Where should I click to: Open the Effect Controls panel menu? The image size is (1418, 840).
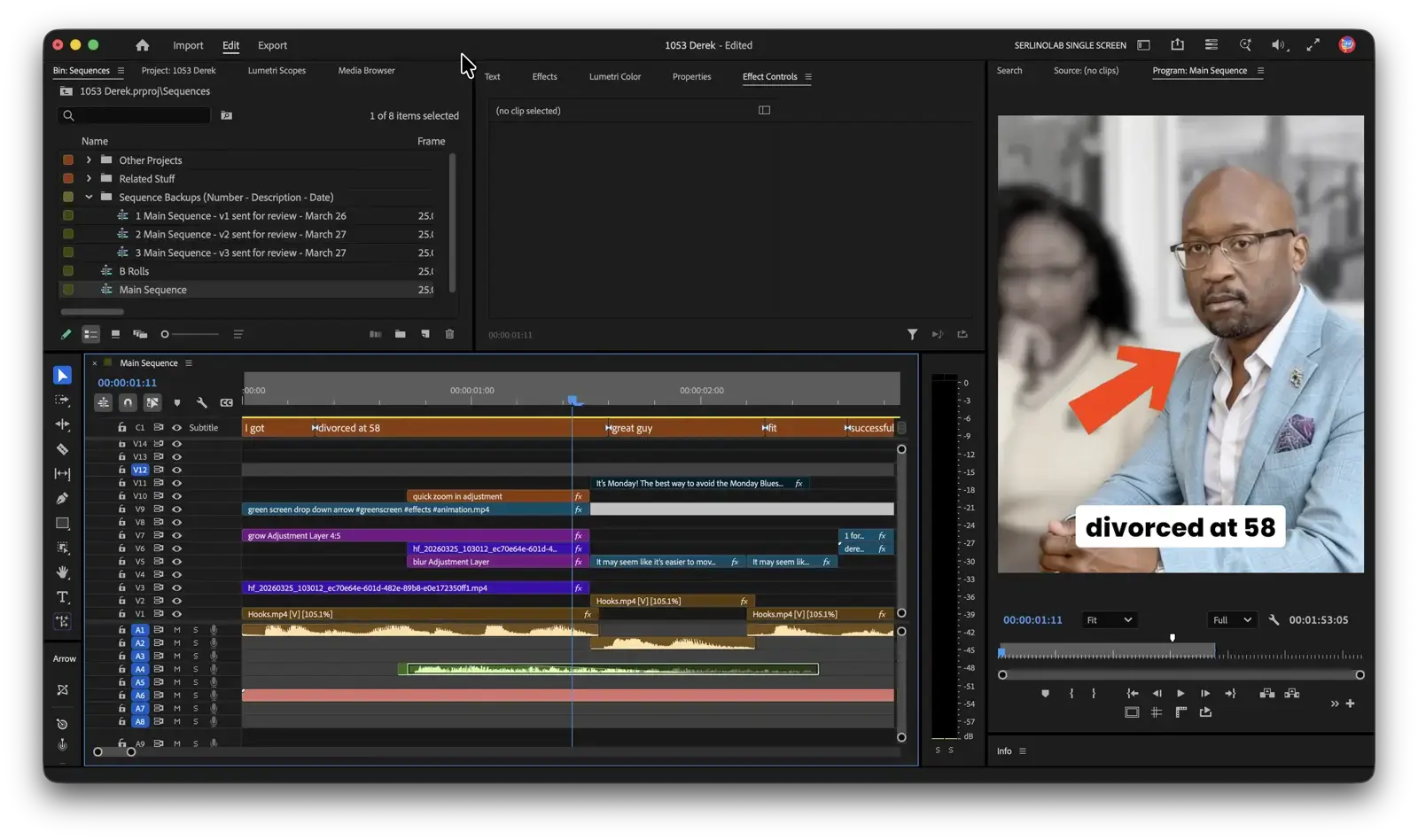(x=808, y=77)
